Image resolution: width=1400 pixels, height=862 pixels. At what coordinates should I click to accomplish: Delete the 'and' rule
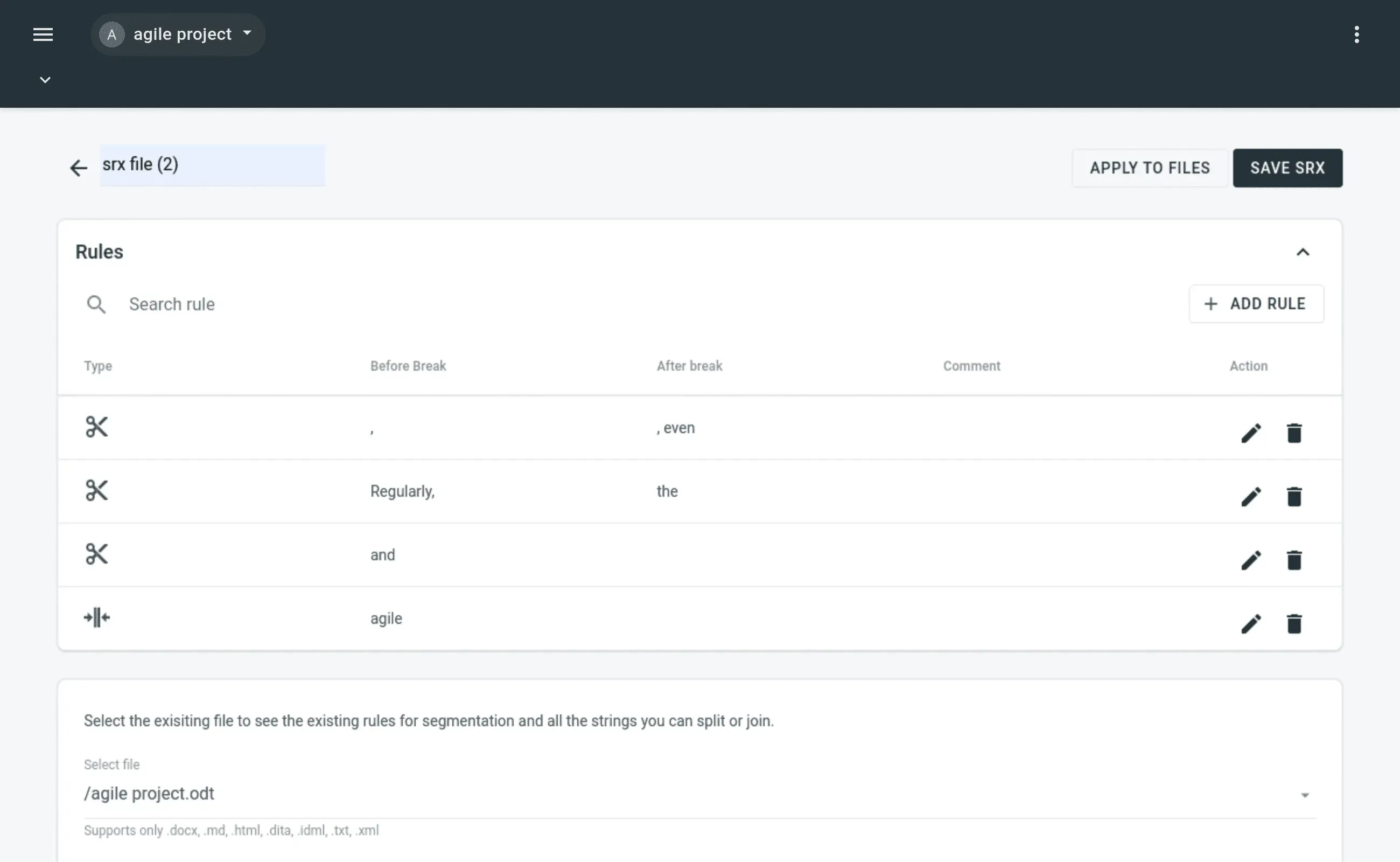click(1294, 560)
